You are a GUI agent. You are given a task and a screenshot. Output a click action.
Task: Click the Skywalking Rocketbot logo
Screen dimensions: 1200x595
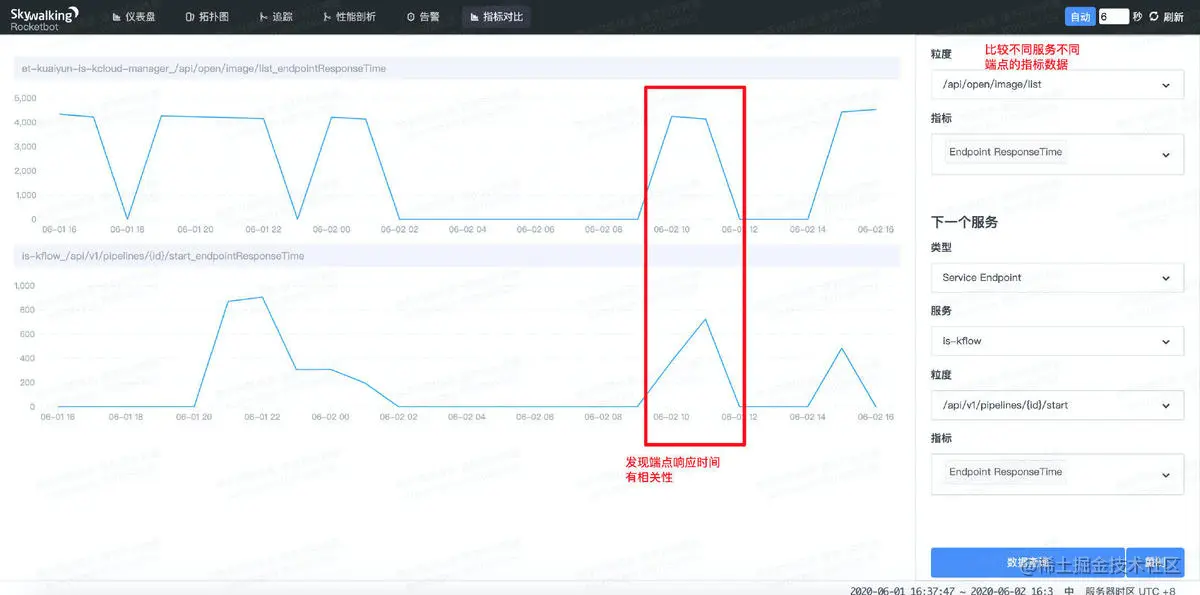click(44, 18)
